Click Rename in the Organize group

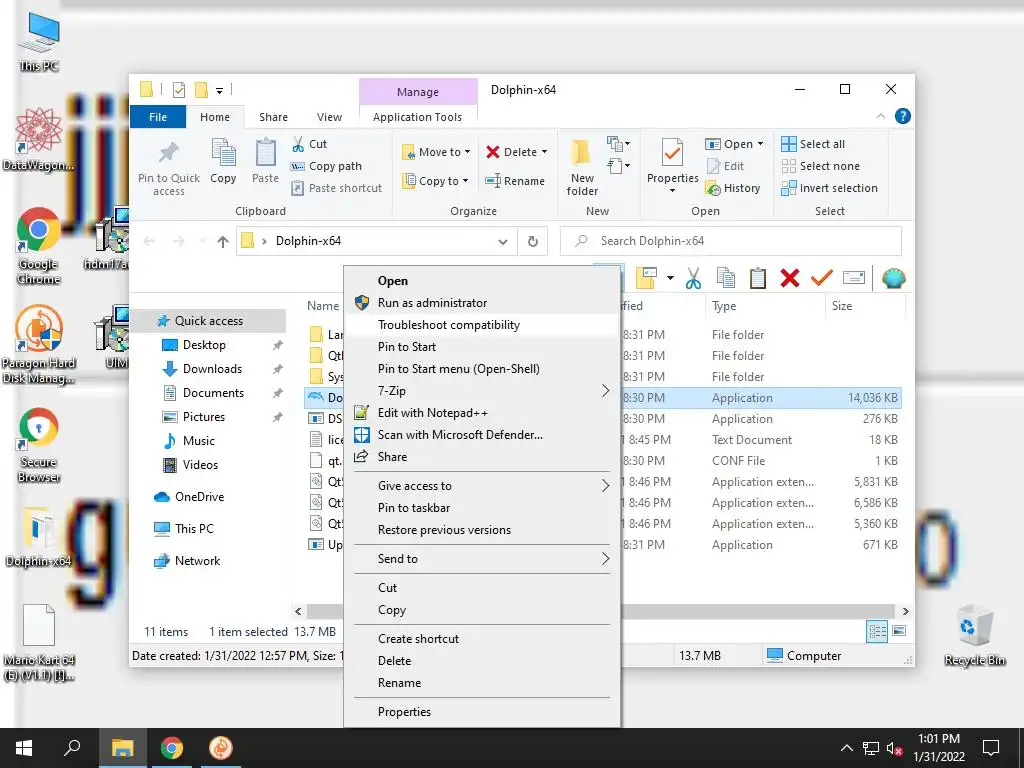pyautogui.click(x=515, y=181)
